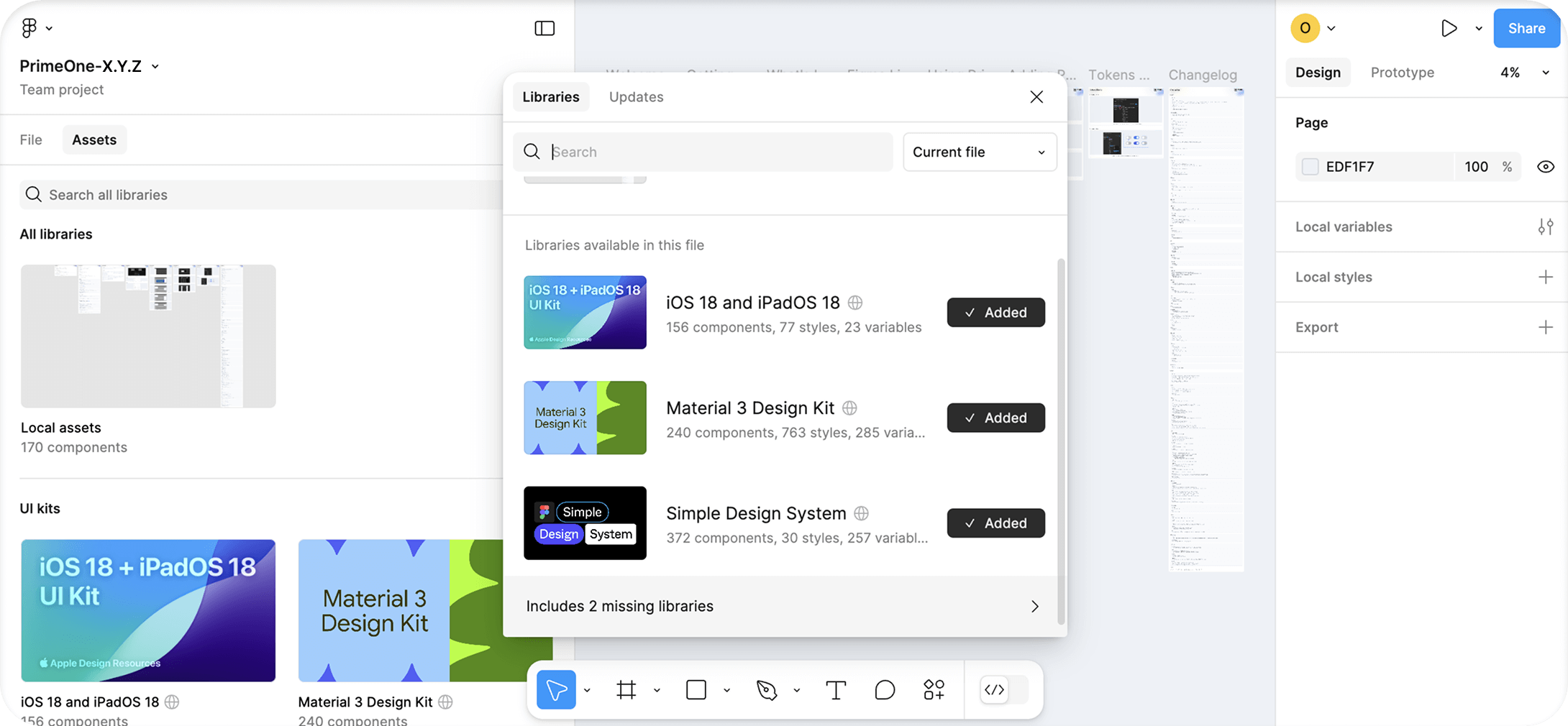Click globe icon next to Material 3 UI kit card label

(445, 702)
